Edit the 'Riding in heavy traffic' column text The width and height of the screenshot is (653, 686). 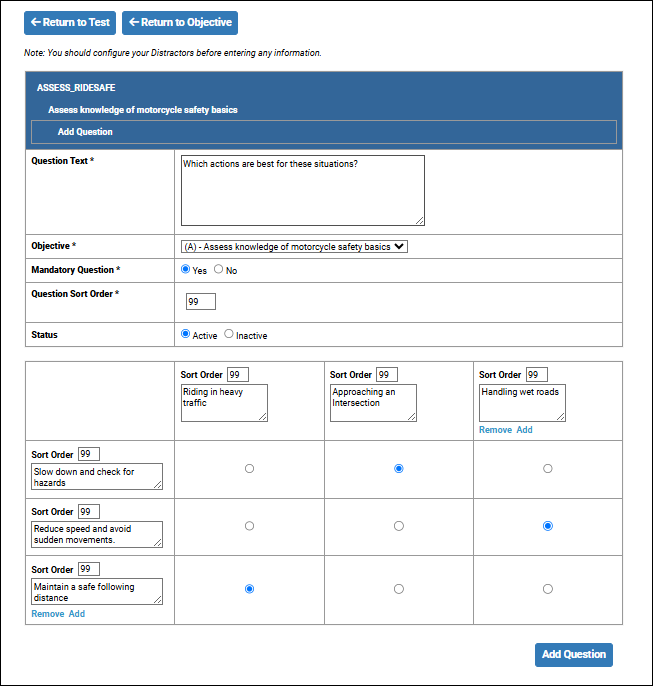(x=224, y=402)
